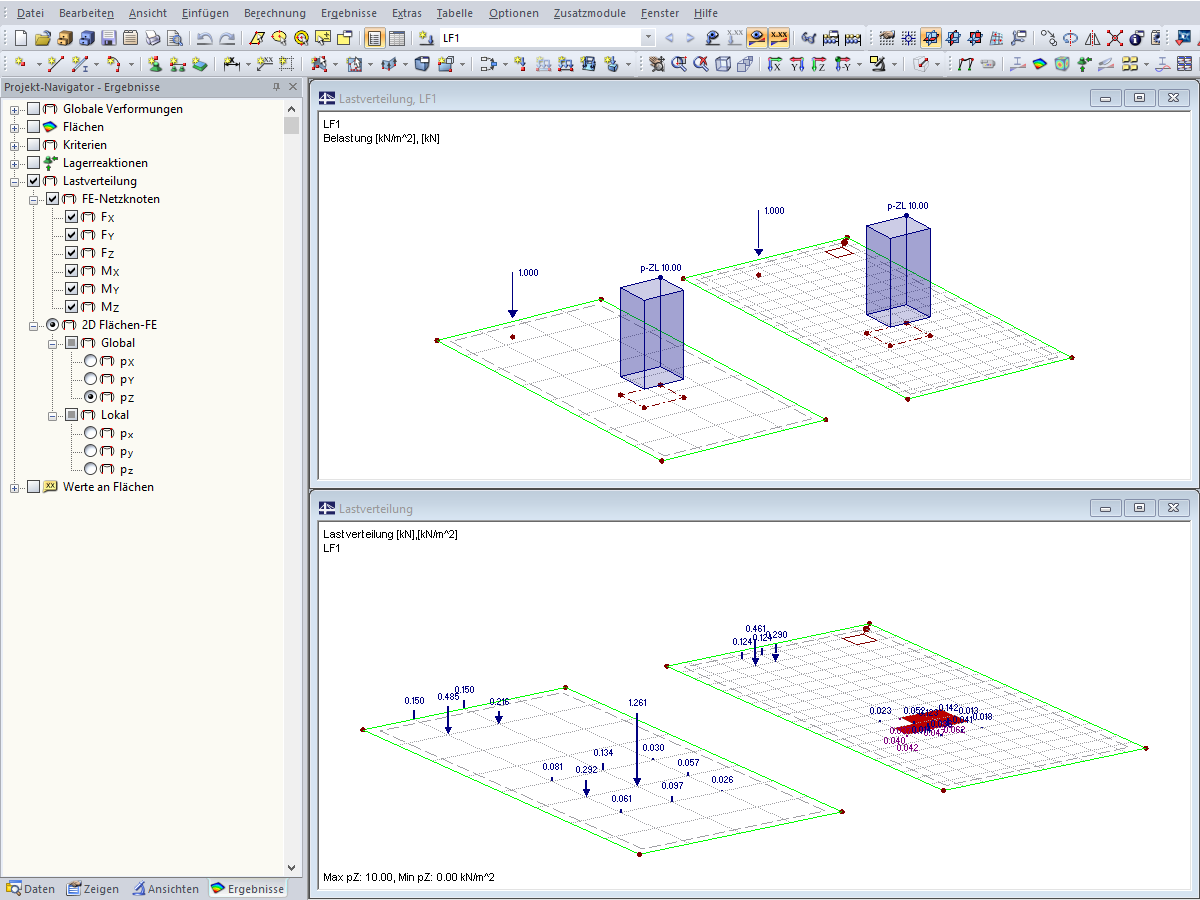Click 'Max pZ: 10.00' status text
Screen dimensions: 1200x900
point(360,877)
